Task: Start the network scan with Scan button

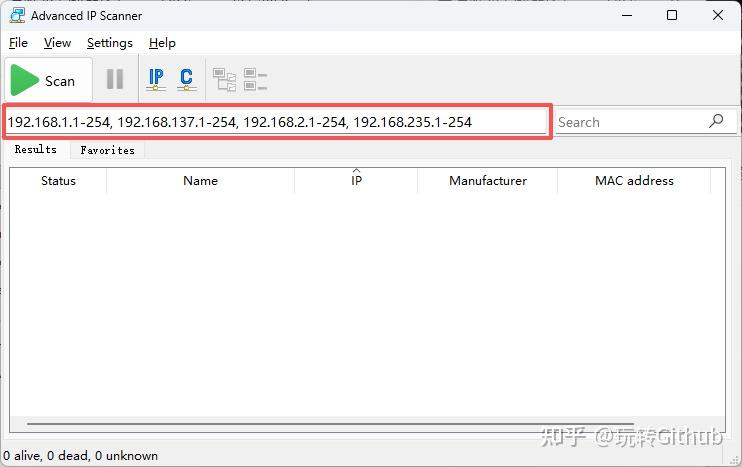Action: pyautogui.click(x=48, y=80)
